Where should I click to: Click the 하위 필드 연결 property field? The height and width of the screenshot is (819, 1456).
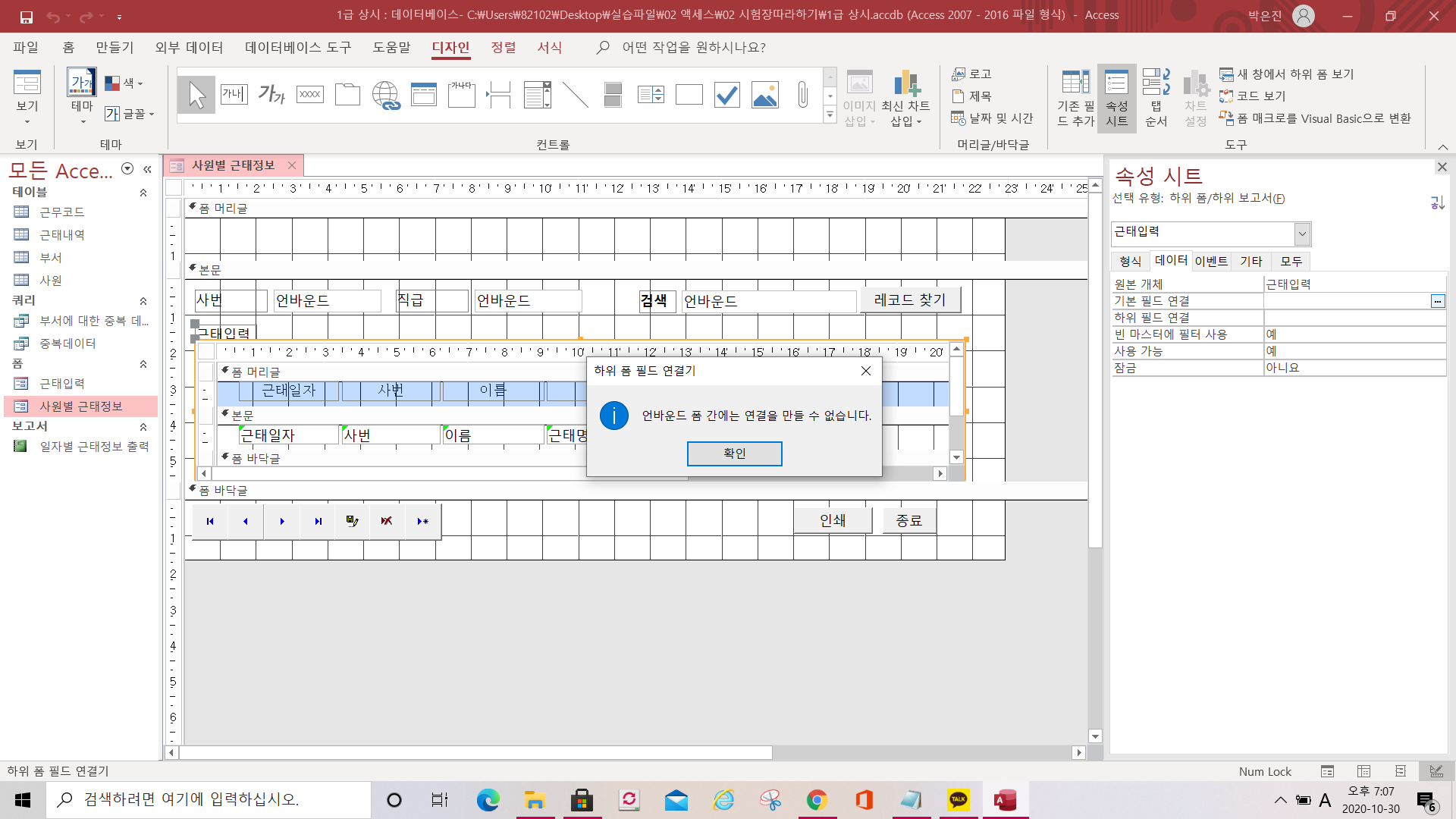tap(1354, 318)
